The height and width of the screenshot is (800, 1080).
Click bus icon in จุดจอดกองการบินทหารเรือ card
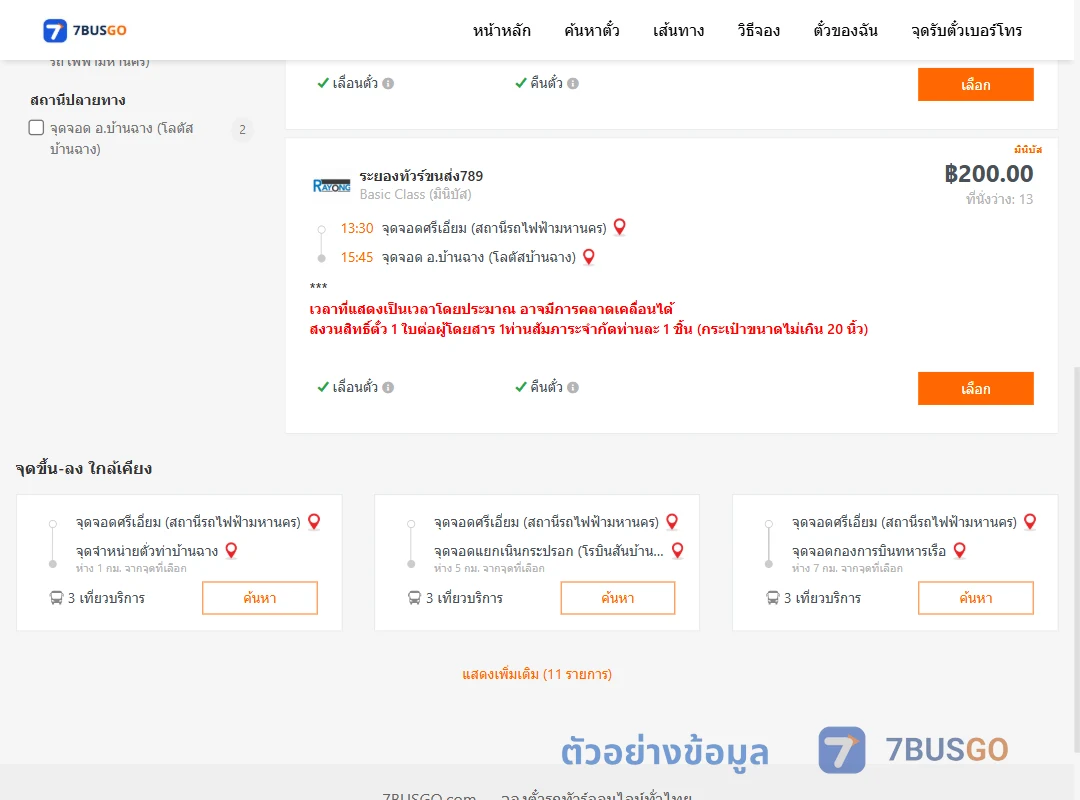773,597
